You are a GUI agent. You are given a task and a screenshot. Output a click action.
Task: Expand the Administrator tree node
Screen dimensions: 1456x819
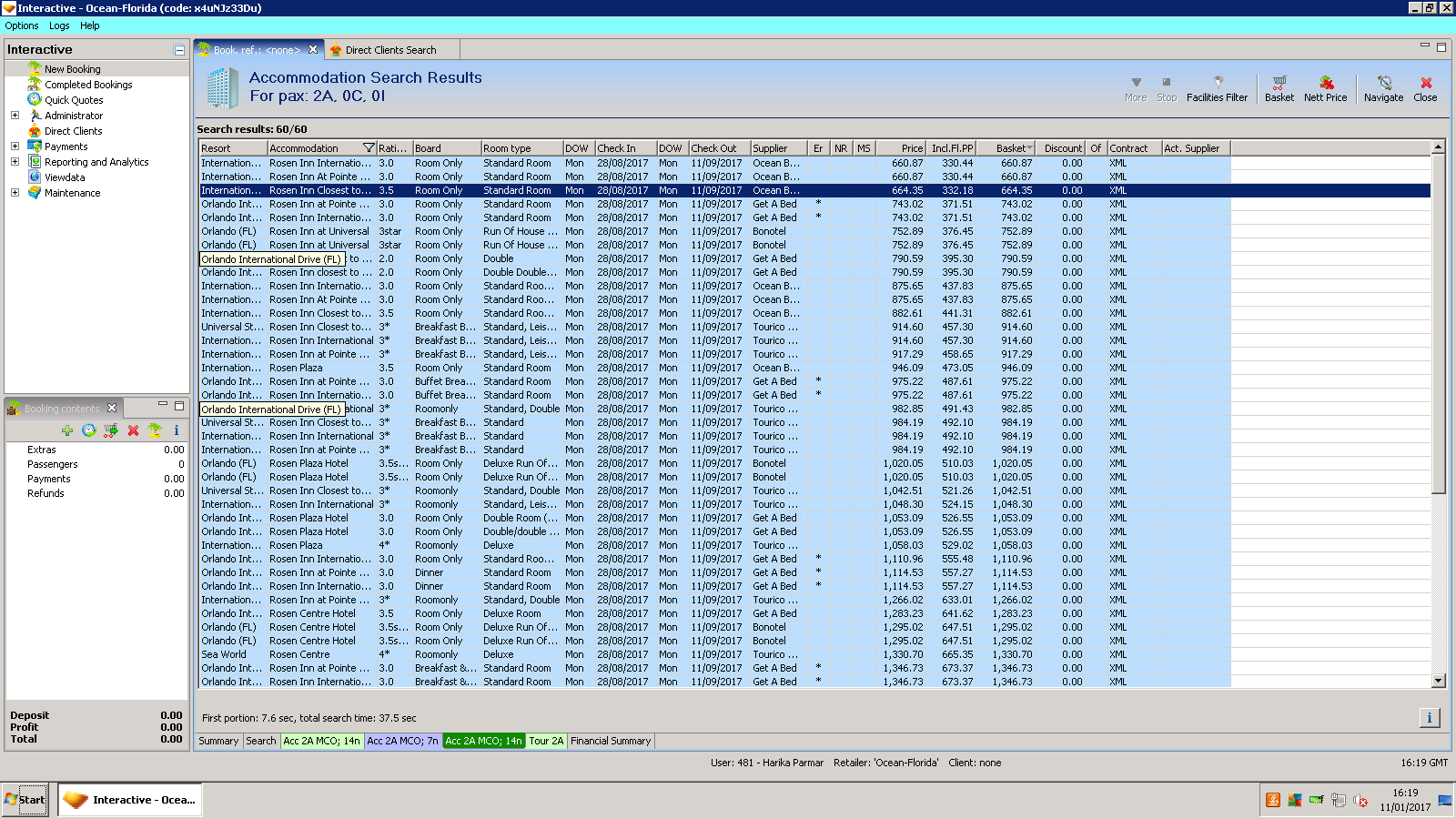click(x=15, y=116)
